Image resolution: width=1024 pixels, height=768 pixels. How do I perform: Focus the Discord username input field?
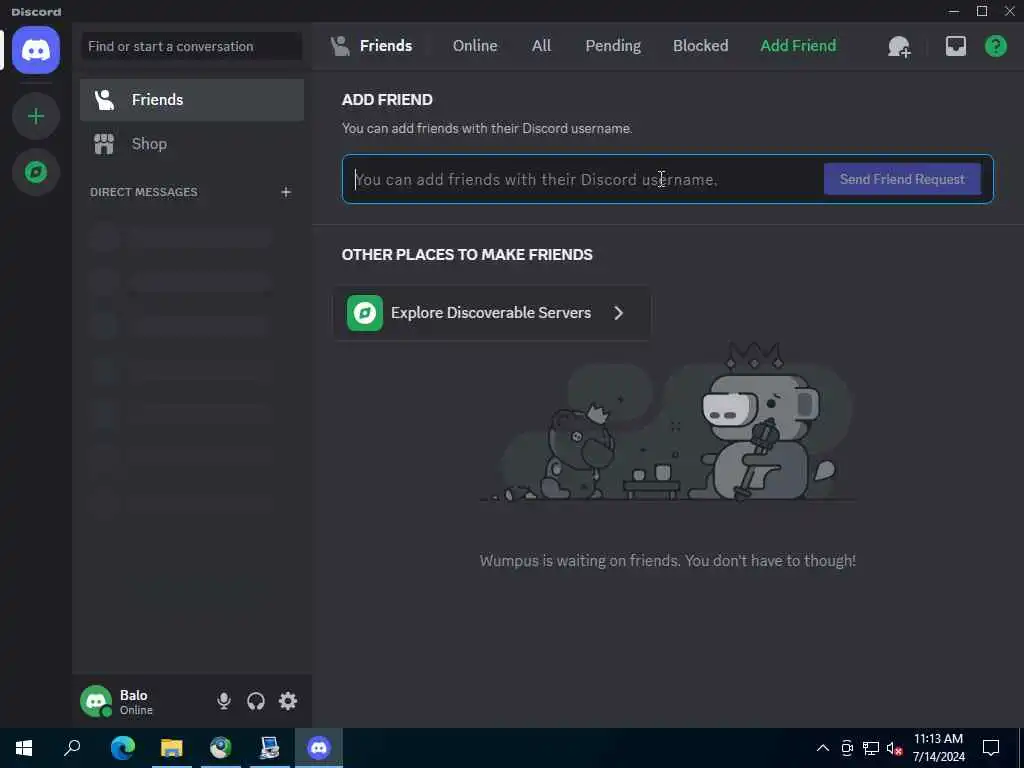(583, 179)
